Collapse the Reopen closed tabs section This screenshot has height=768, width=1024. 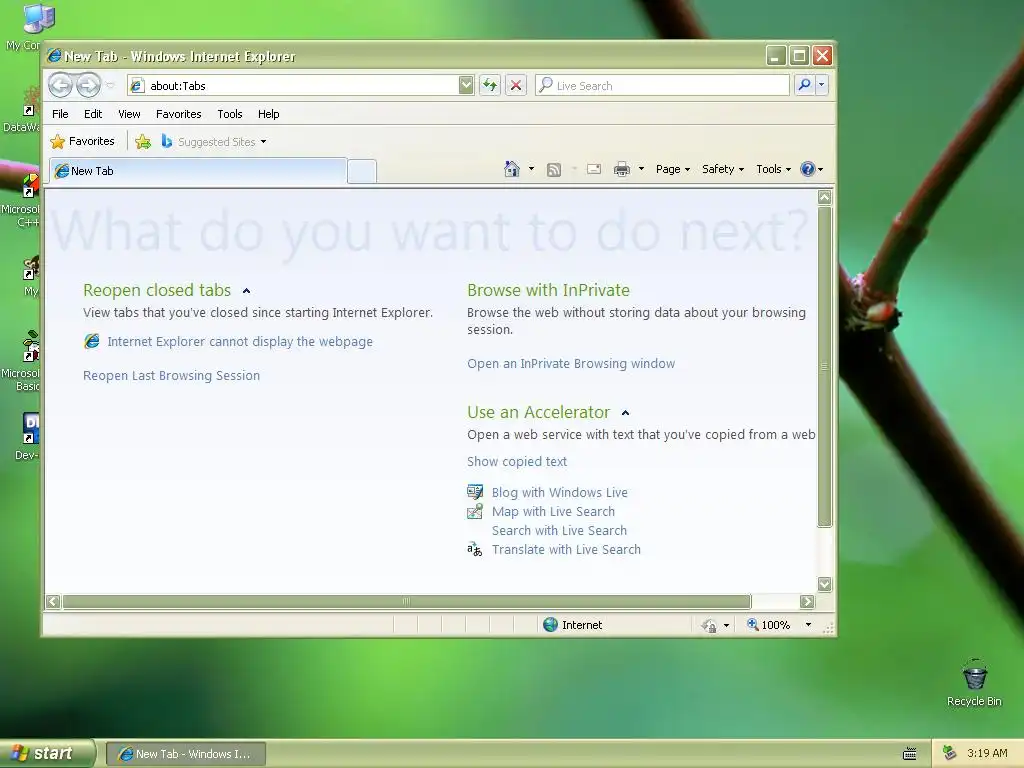coord(246,291)
